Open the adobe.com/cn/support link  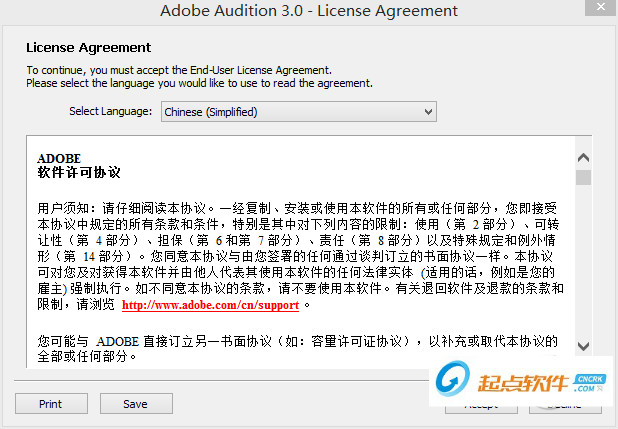coord(210,304)
